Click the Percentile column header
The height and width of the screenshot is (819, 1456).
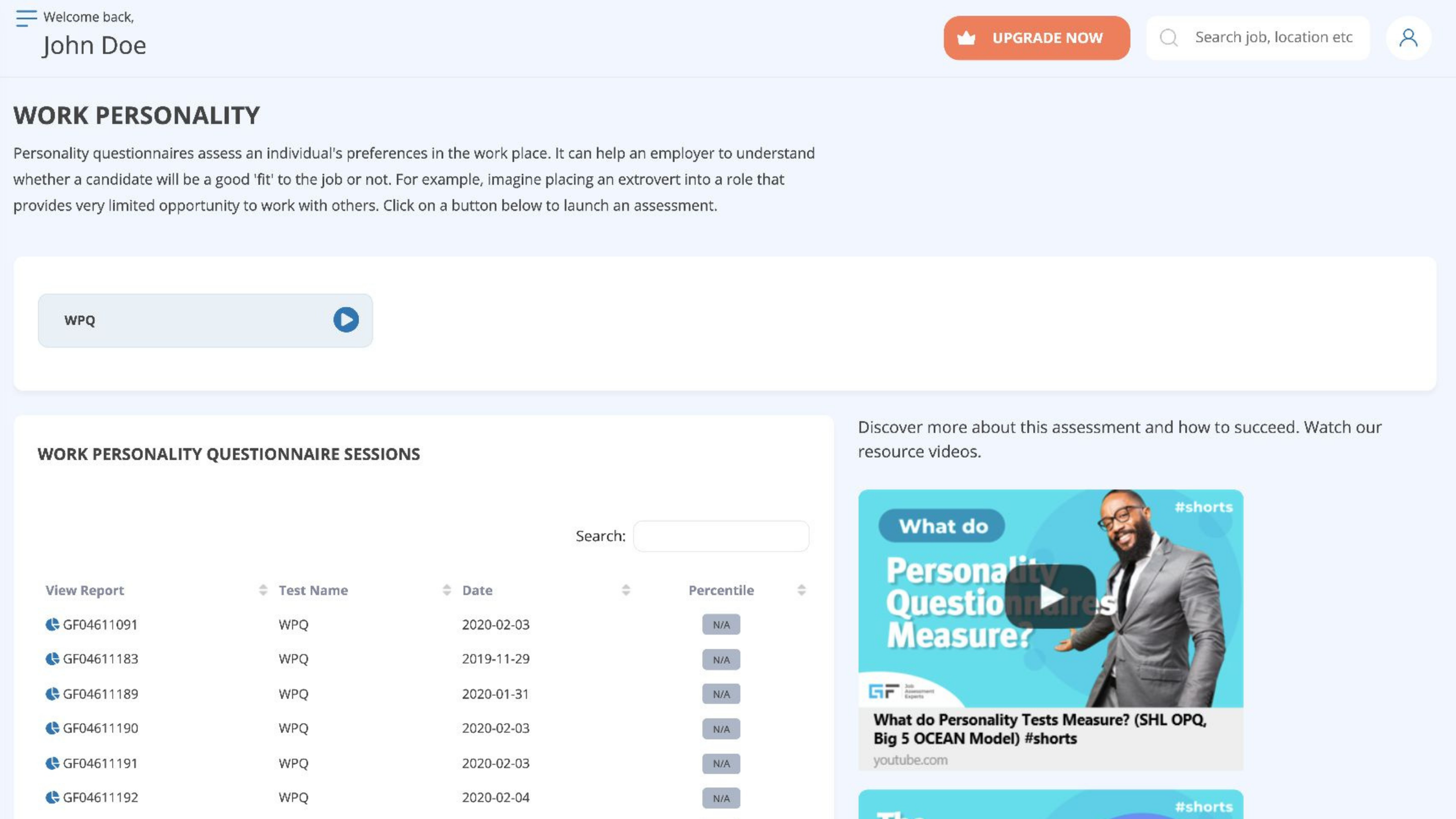[x=721, y=590]
